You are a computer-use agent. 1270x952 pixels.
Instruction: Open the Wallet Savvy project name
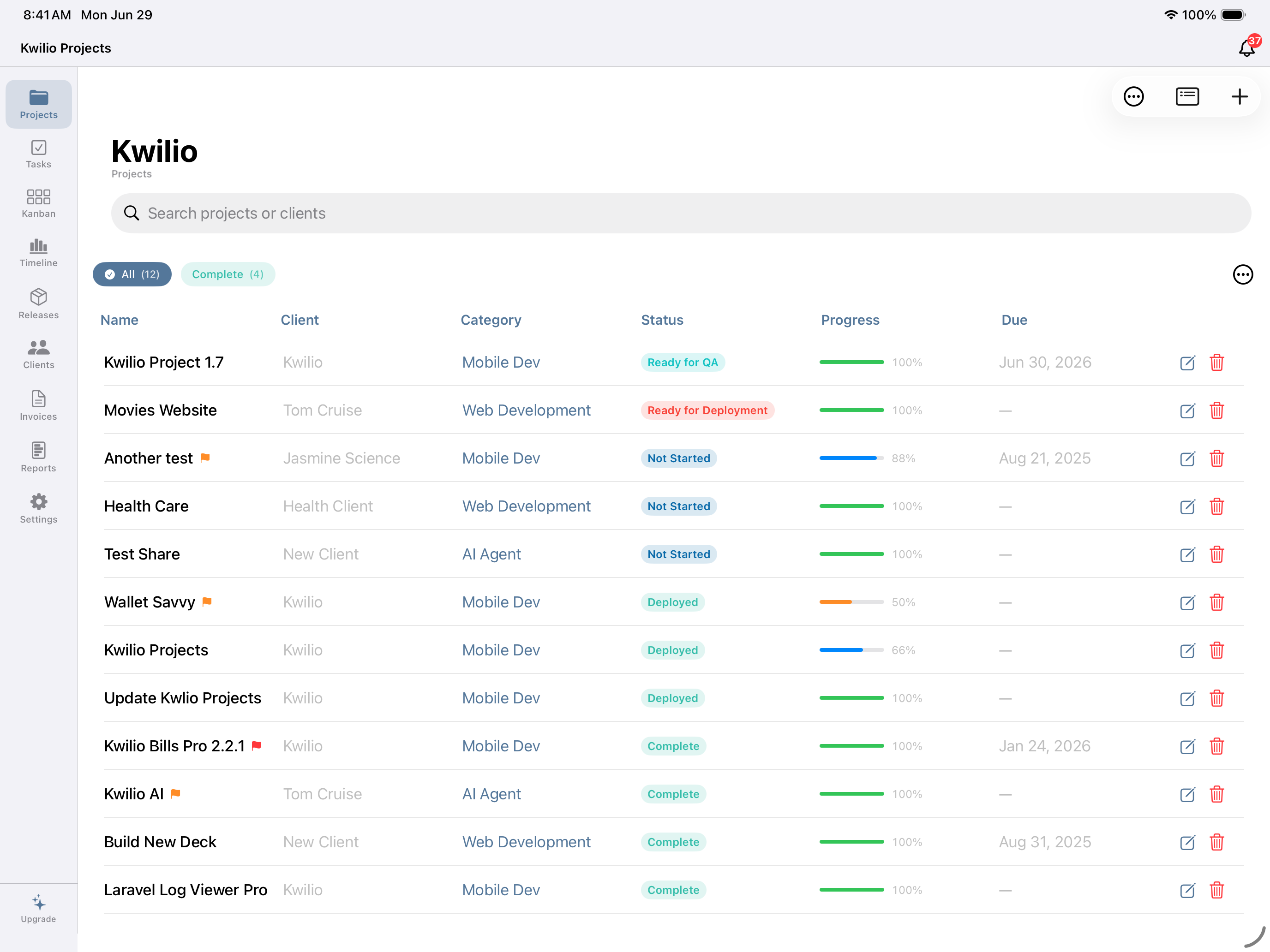(x=149, y=602)
